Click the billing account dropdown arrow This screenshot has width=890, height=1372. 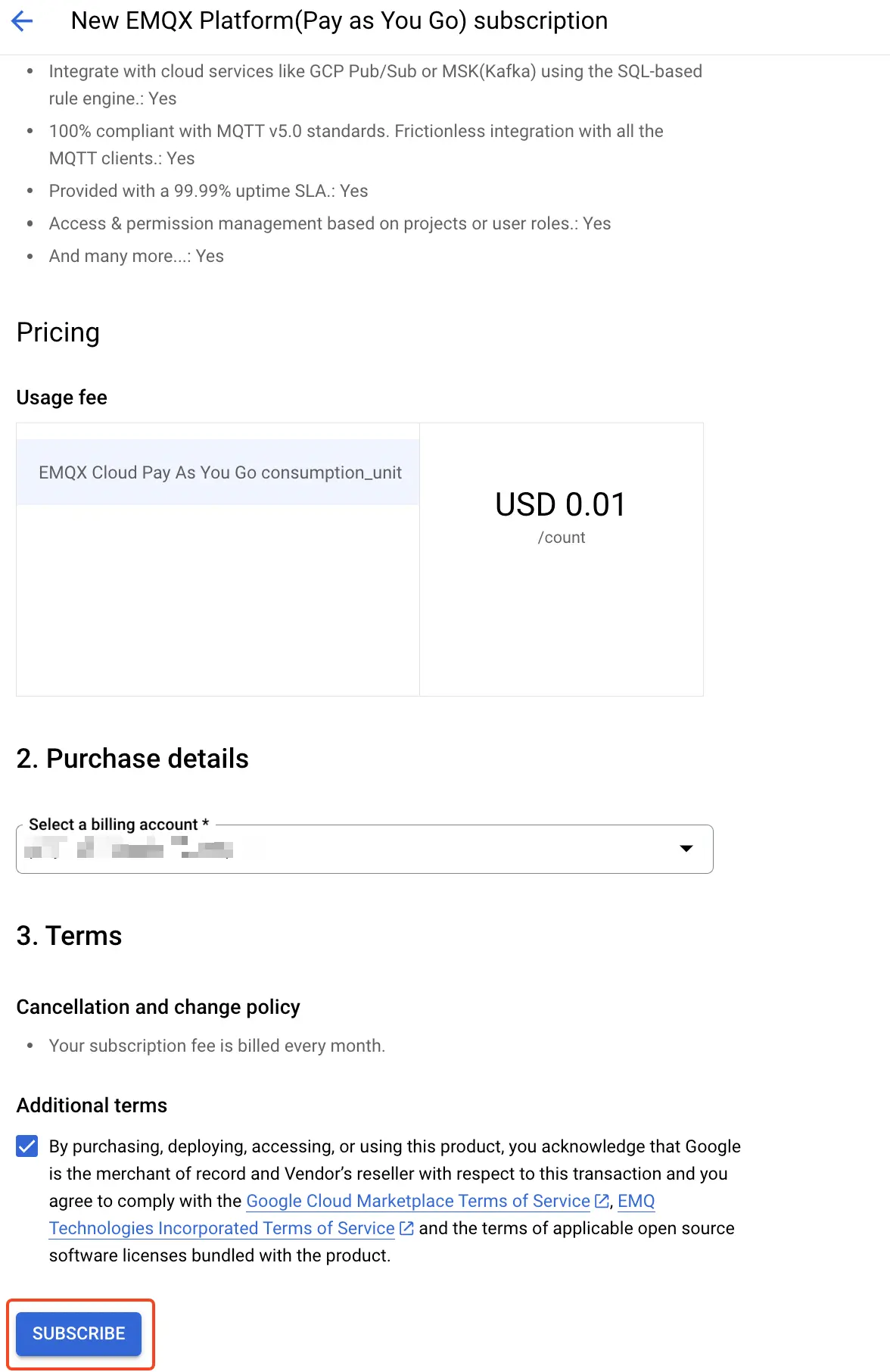pos(686,849)
